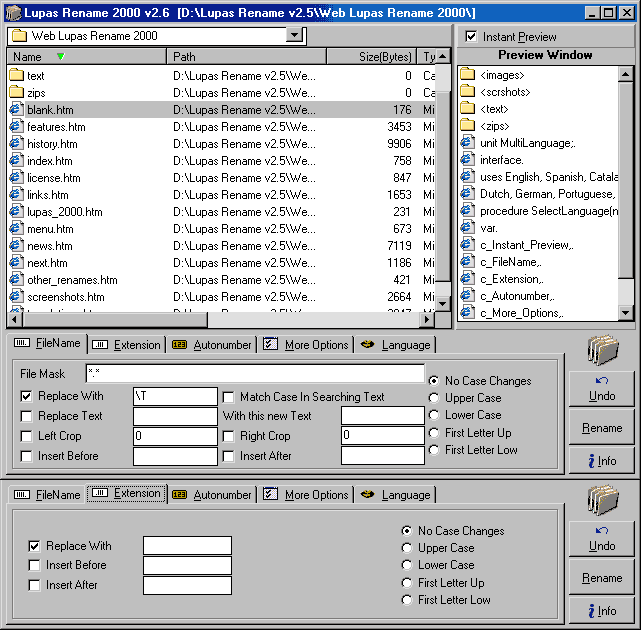
Task: Click the zips folder icon in Preview Window
Action: tap(467, 126)
